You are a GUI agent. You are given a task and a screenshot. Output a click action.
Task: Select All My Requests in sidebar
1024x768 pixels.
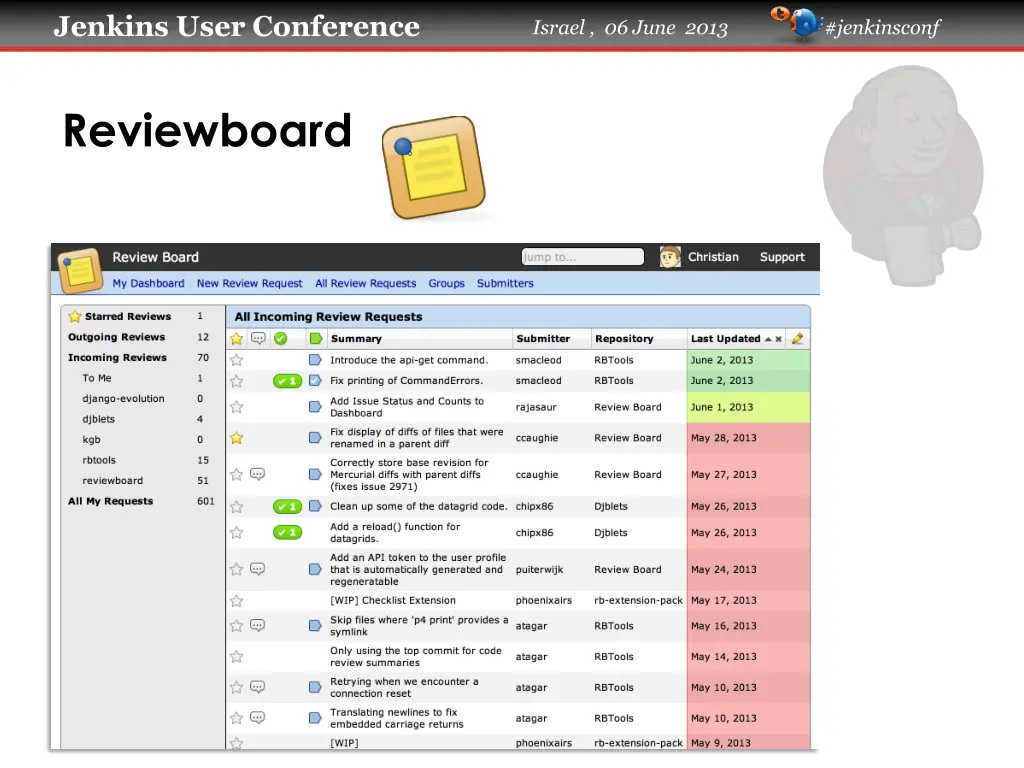[x=110, y=502]
